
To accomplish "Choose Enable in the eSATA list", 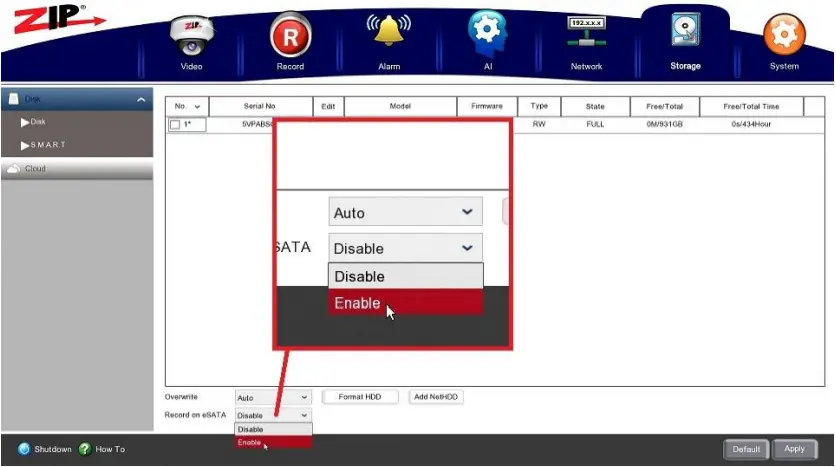I will pyautogui.click(x=273, y=442).
